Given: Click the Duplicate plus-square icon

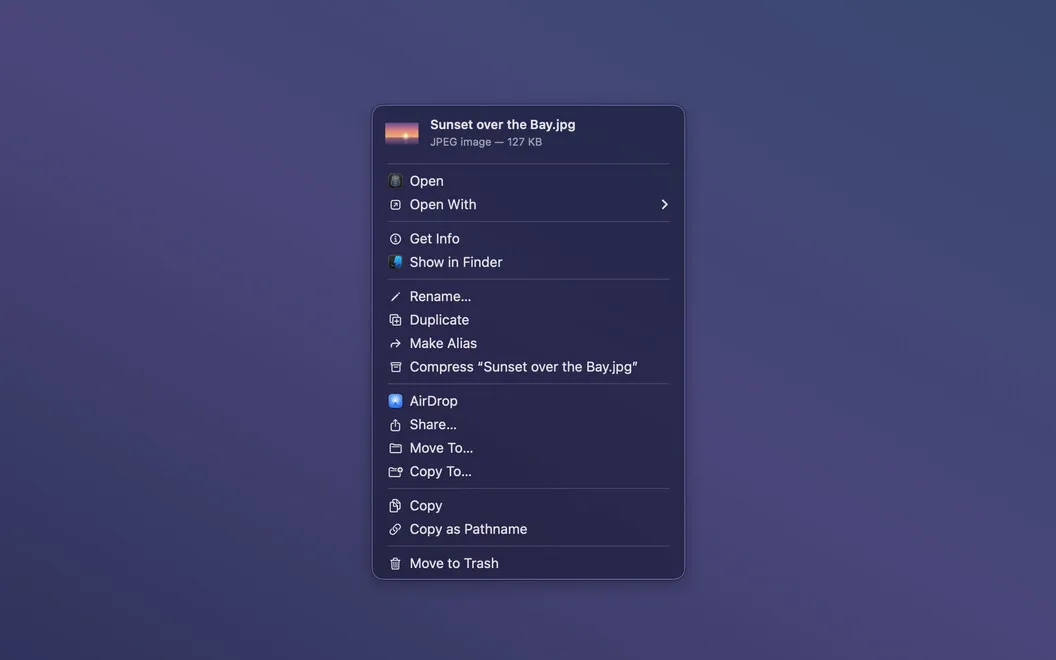Looking at the screenshot, I should 395,320.
